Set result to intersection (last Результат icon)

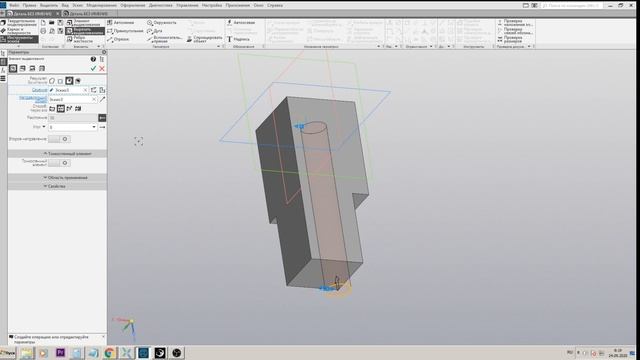[x=78, y=81]
